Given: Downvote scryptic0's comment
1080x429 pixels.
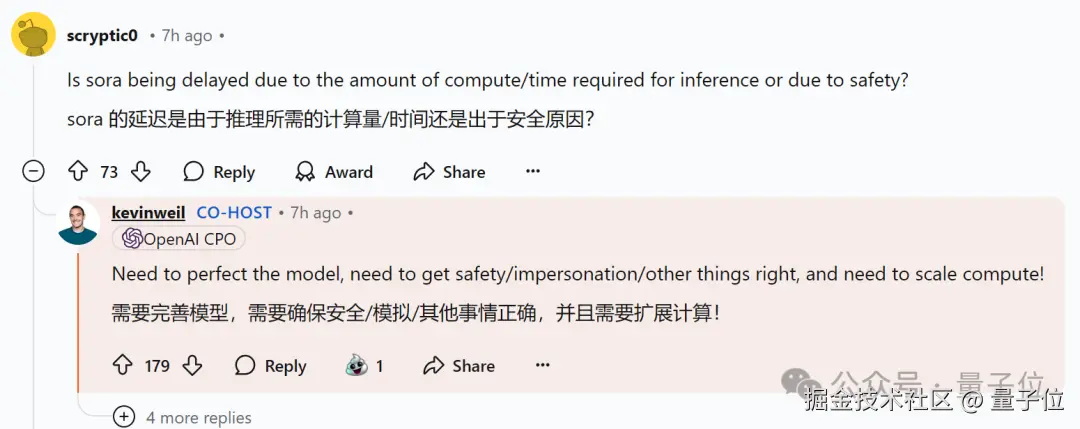Looking at the screenshot, I should tap(141, 171).
